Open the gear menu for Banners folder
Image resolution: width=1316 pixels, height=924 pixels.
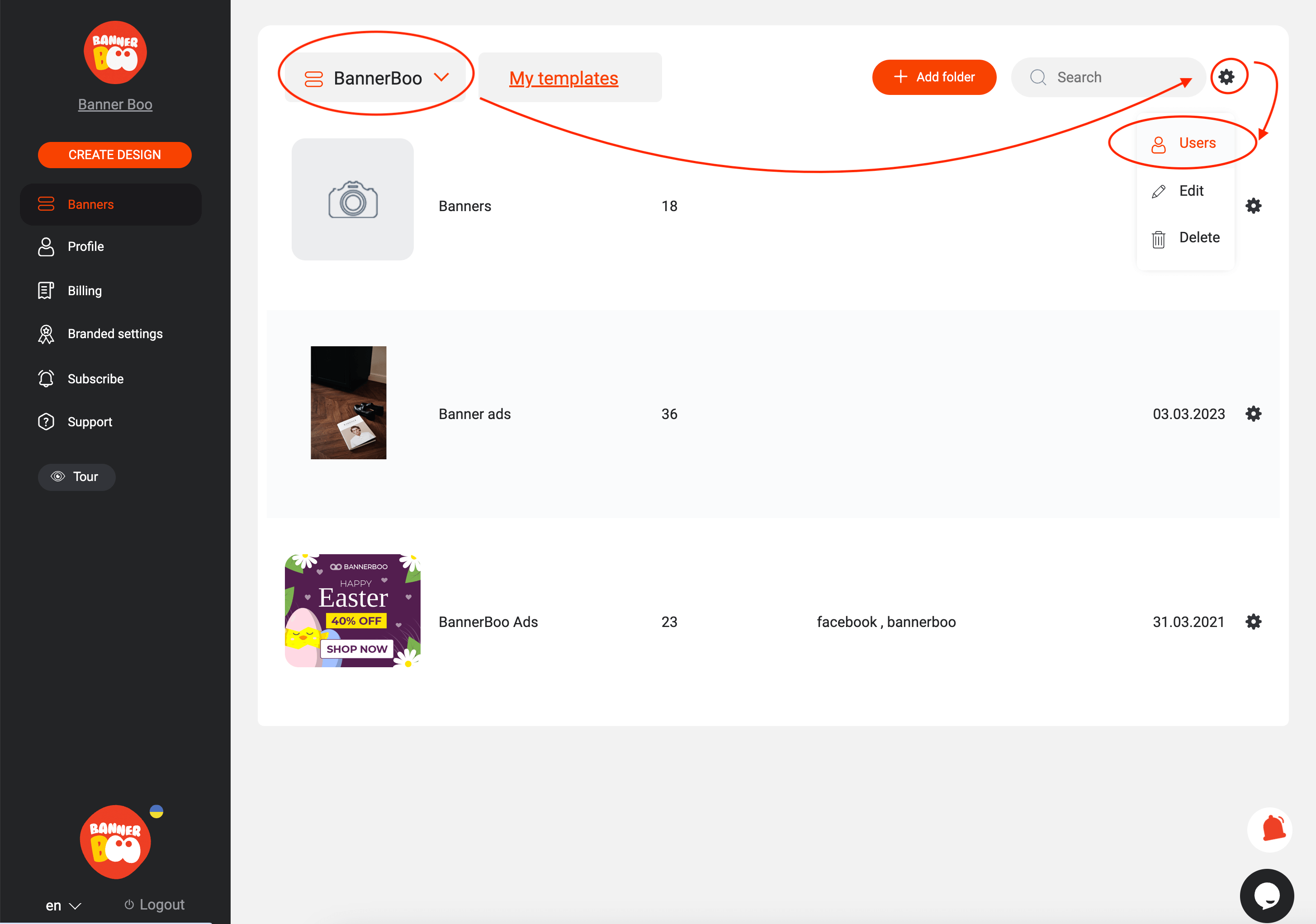tap(1254, 206)
